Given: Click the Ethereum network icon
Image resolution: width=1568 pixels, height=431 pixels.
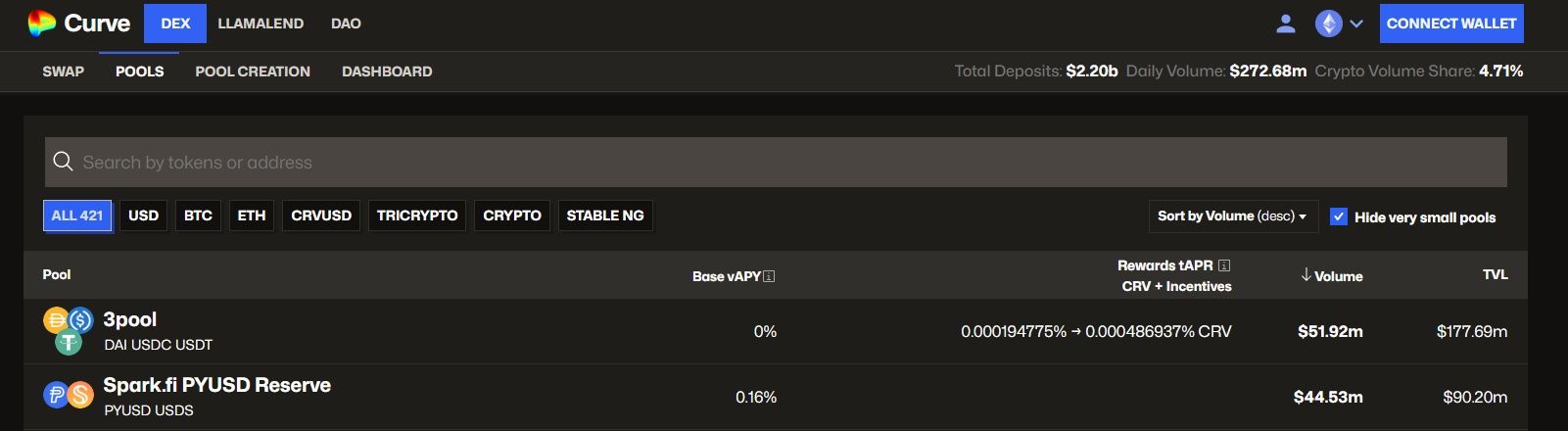Looking at the screenshot, I should [1328, 24].
